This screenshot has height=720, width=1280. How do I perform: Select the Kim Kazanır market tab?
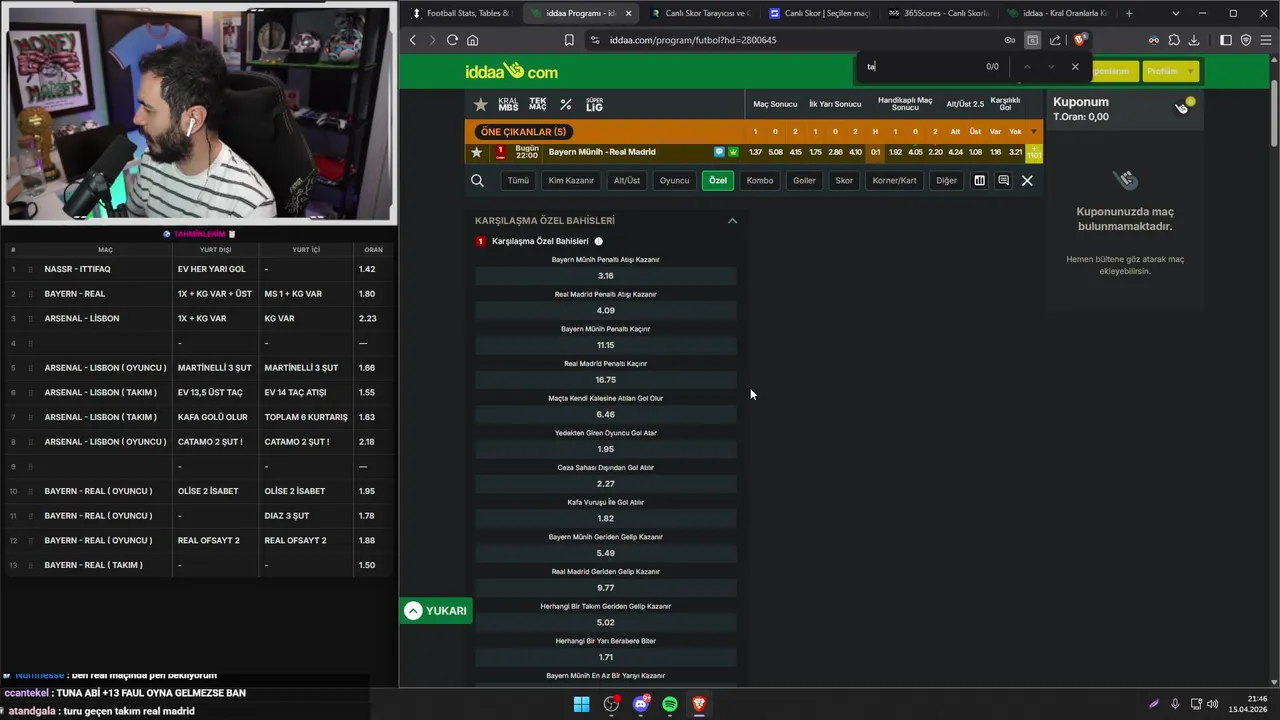571,181
